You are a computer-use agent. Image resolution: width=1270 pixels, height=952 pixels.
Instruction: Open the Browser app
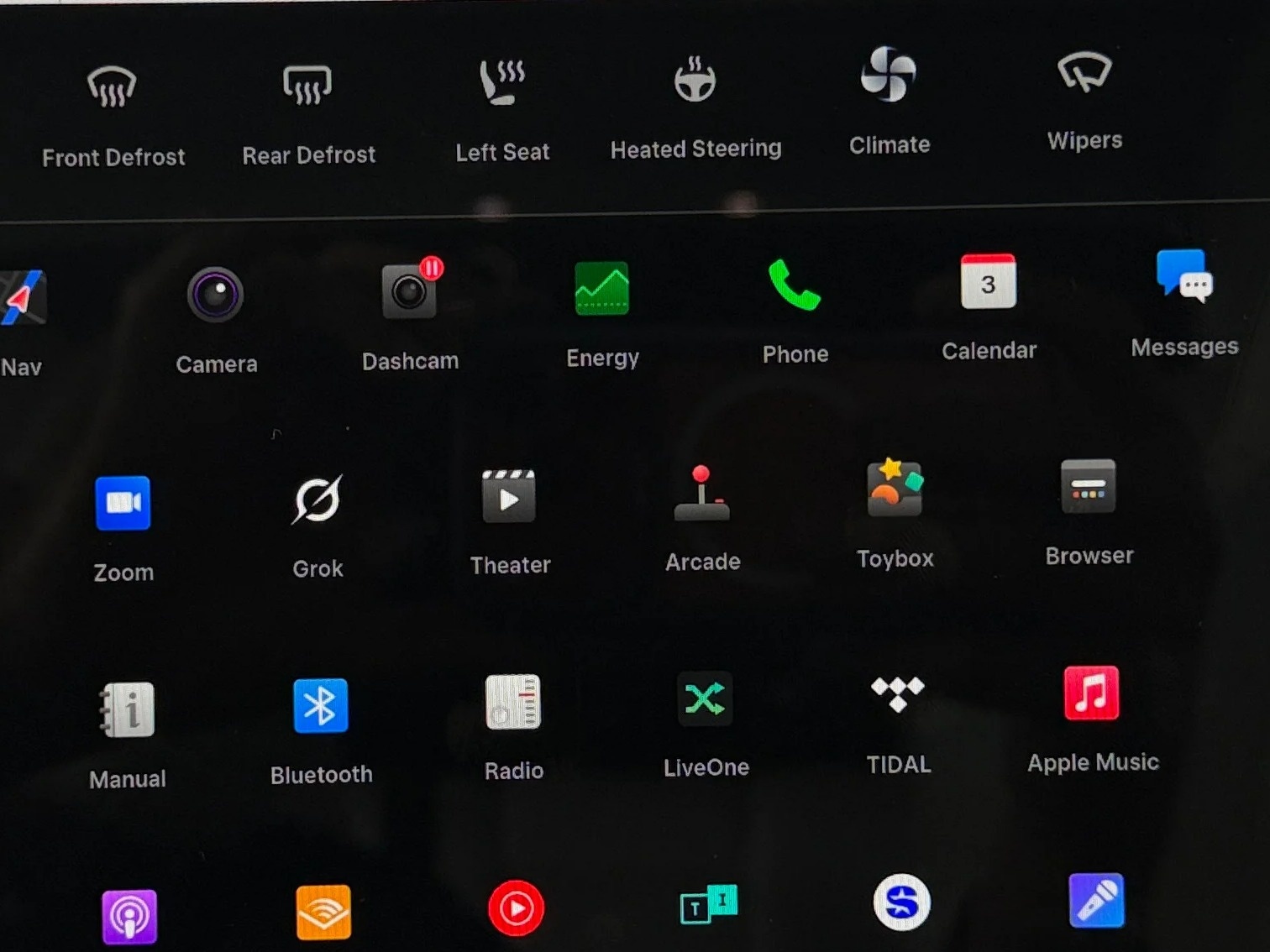click(1088, 486)
